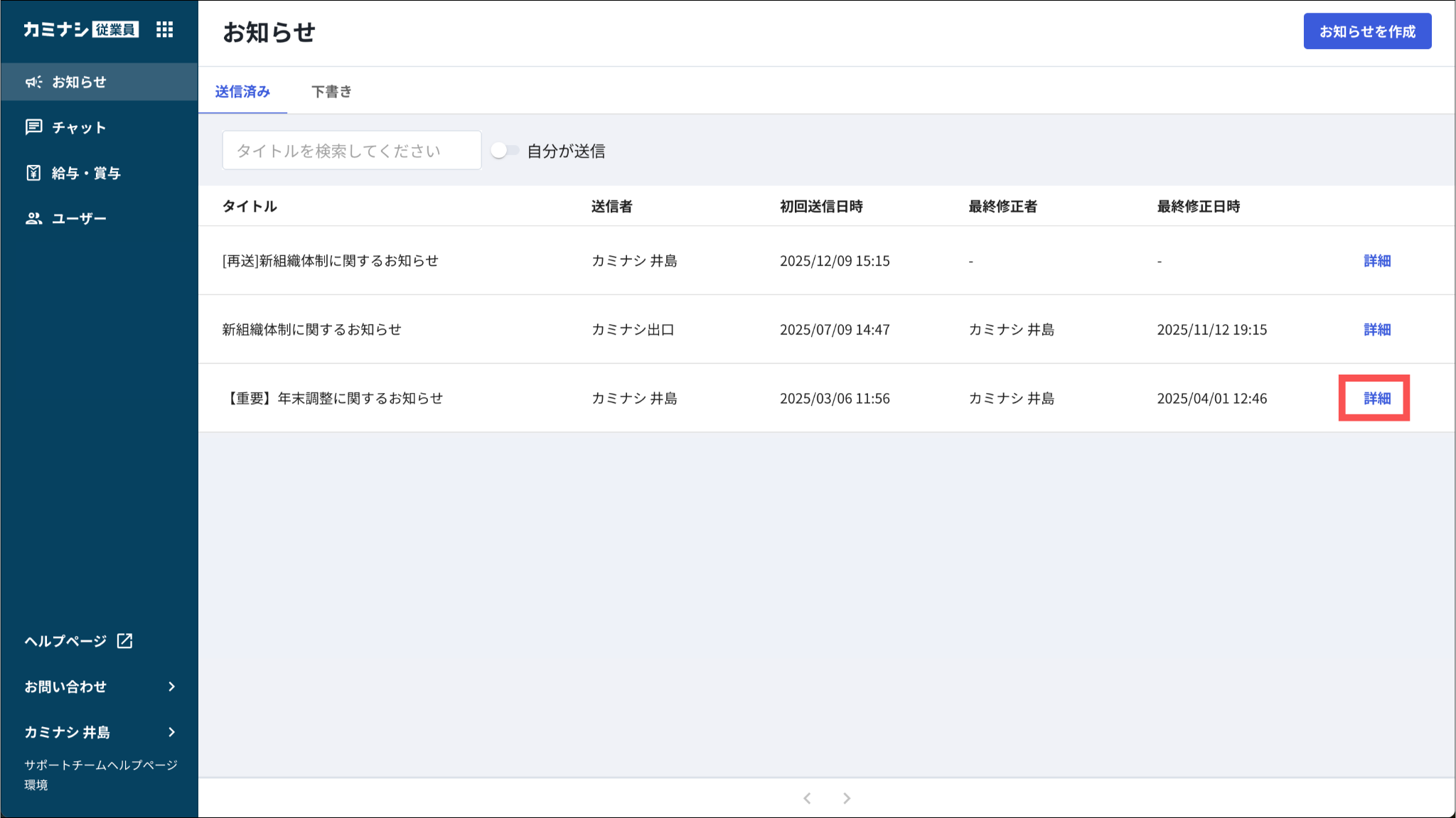Open 詳細 for [再送]新組織体制 notice
Image resolution: width=1456 pixels, height=818 pixels.
tap(1376, 261)
